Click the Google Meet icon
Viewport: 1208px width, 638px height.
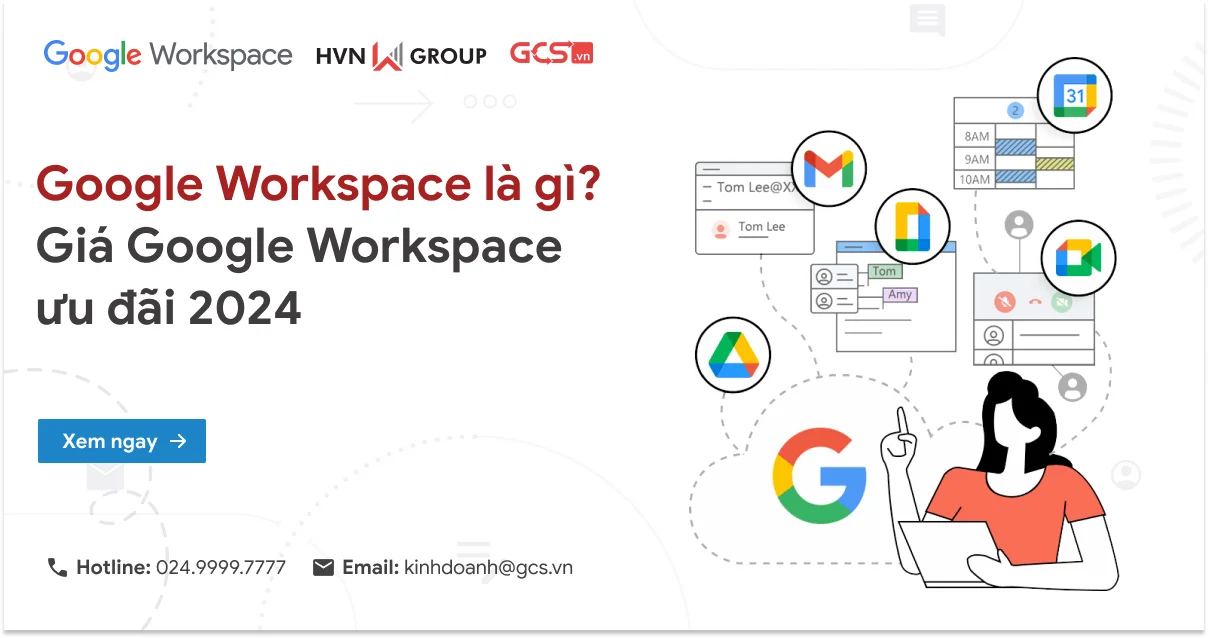(x=1078, y=259)
